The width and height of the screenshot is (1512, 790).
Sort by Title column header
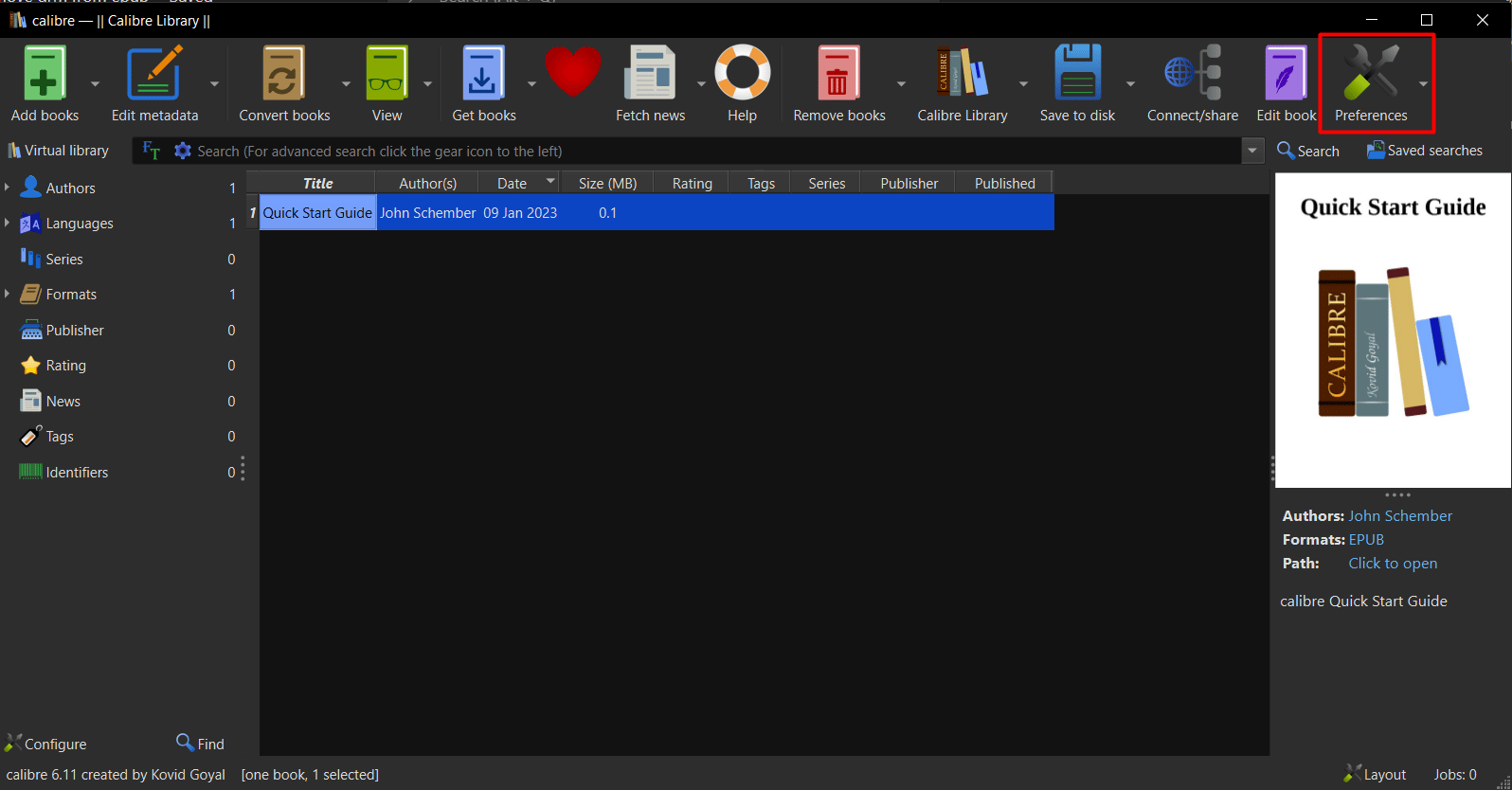pyautogui.click(x=317, y=183)
